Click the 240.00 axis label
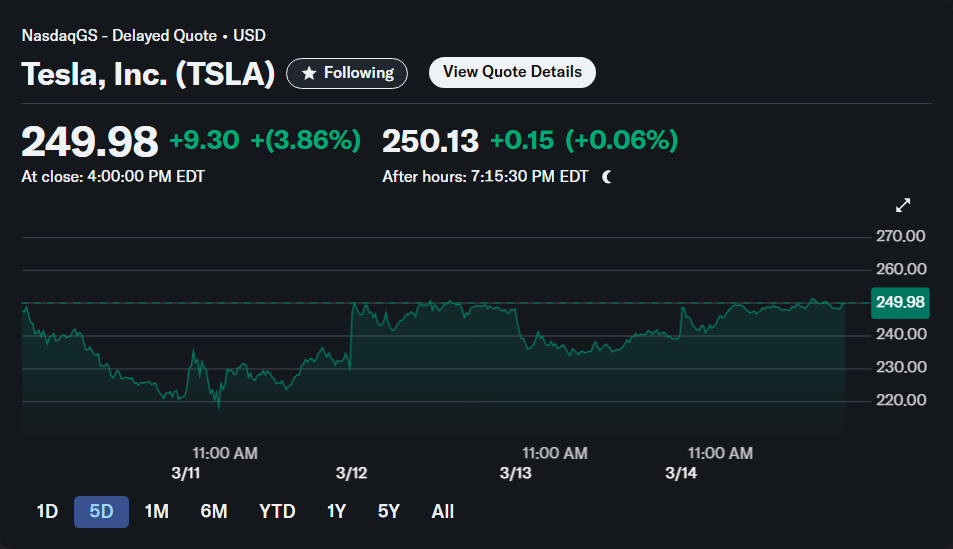 click(x=901, y=334)
